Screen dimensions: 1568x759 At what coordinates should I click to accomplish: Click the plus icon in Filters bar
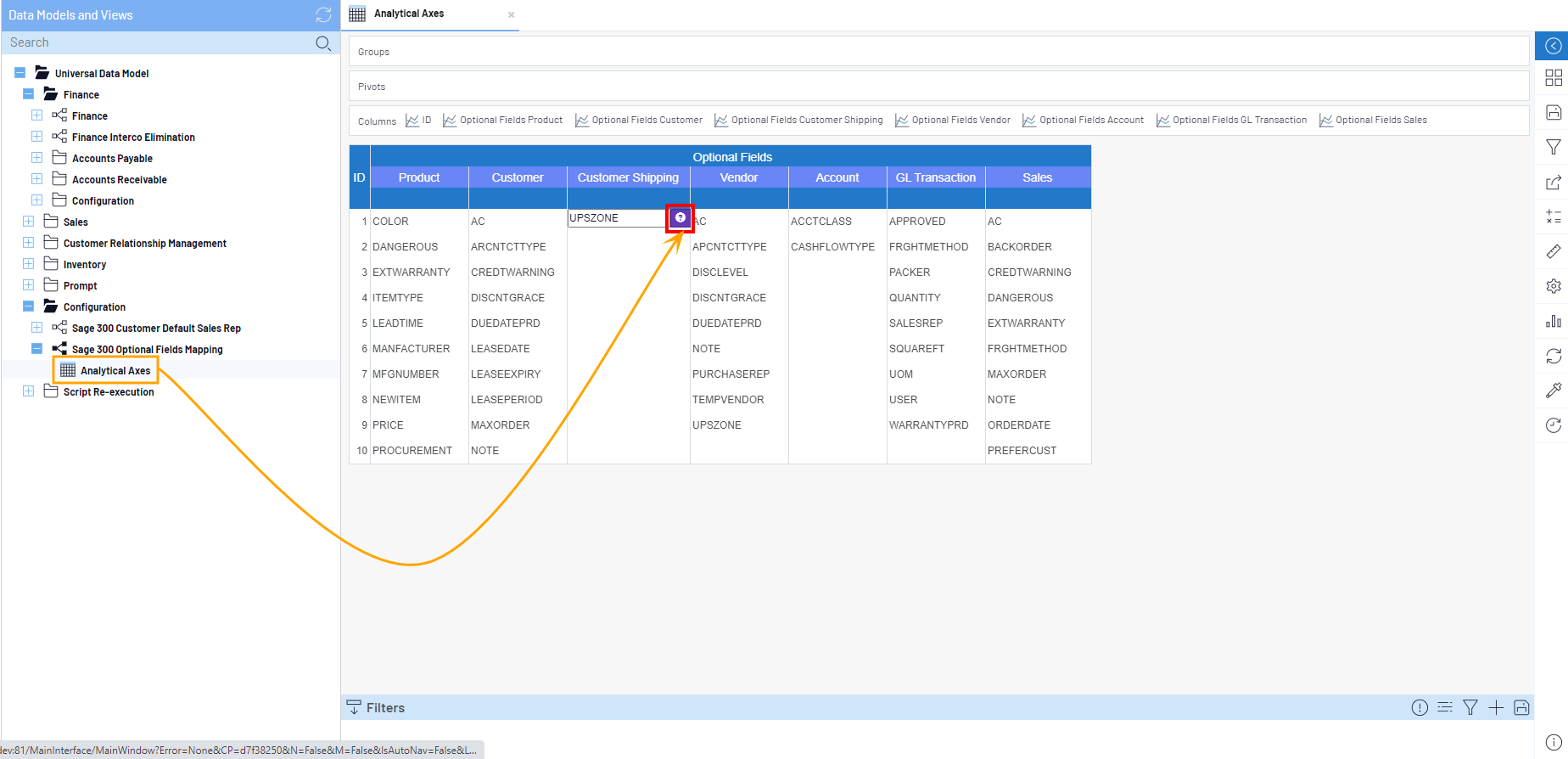click(x=1496, y=707)
